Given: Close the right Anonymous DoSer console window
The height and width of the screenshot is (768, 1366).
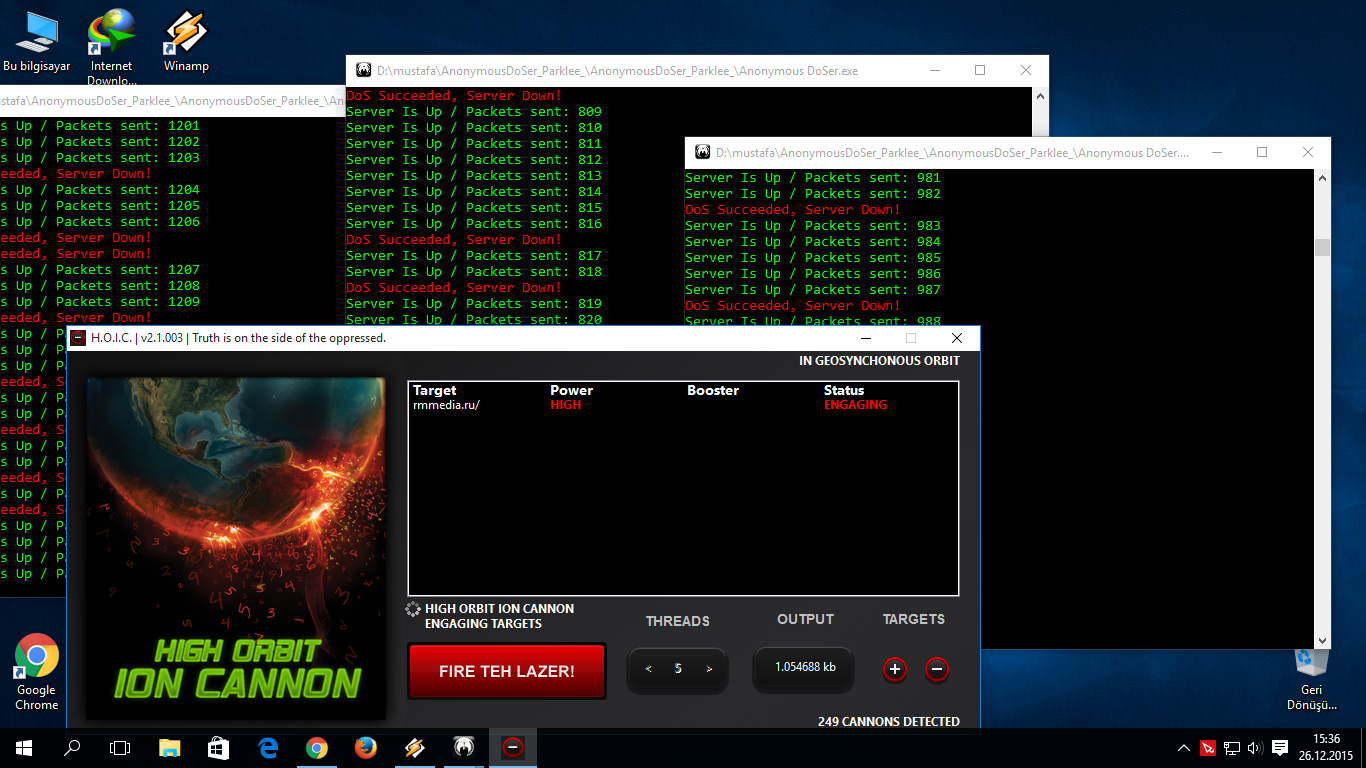Looking at the screenshot, I should coord(1308,153).
